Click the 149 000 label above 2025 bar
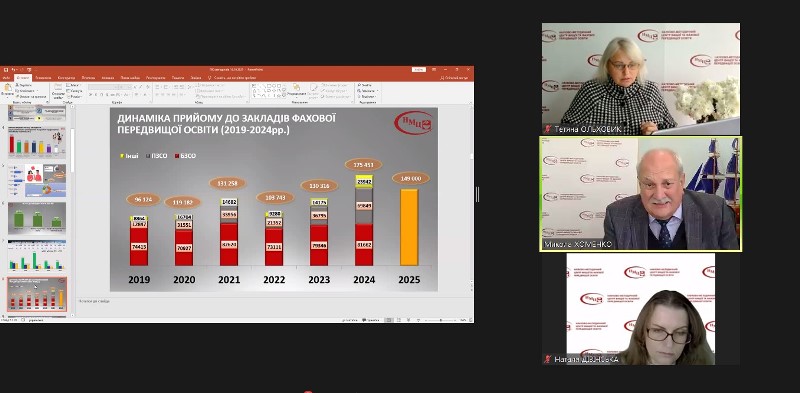Screen dimensions: 800x393 (x=411, y=178)
